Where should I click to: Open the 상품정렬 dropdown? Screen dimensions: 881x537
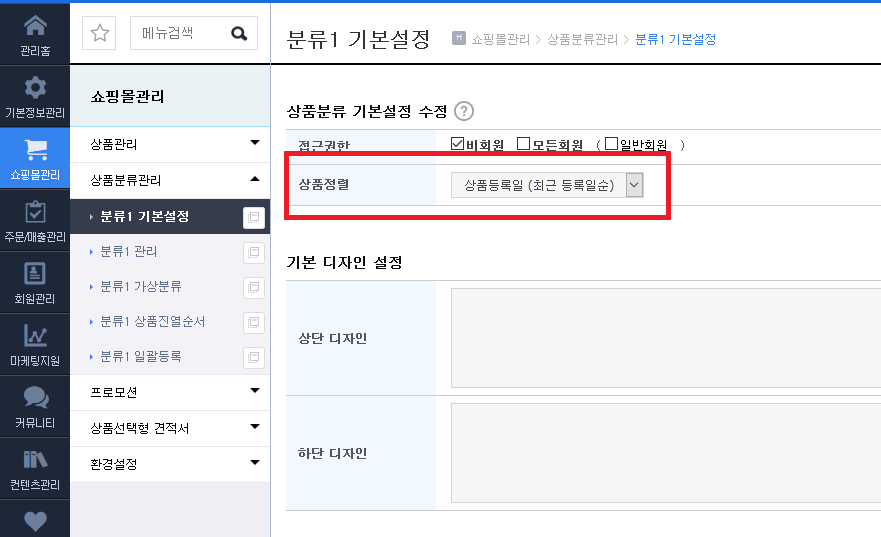[x=547, y=185]
